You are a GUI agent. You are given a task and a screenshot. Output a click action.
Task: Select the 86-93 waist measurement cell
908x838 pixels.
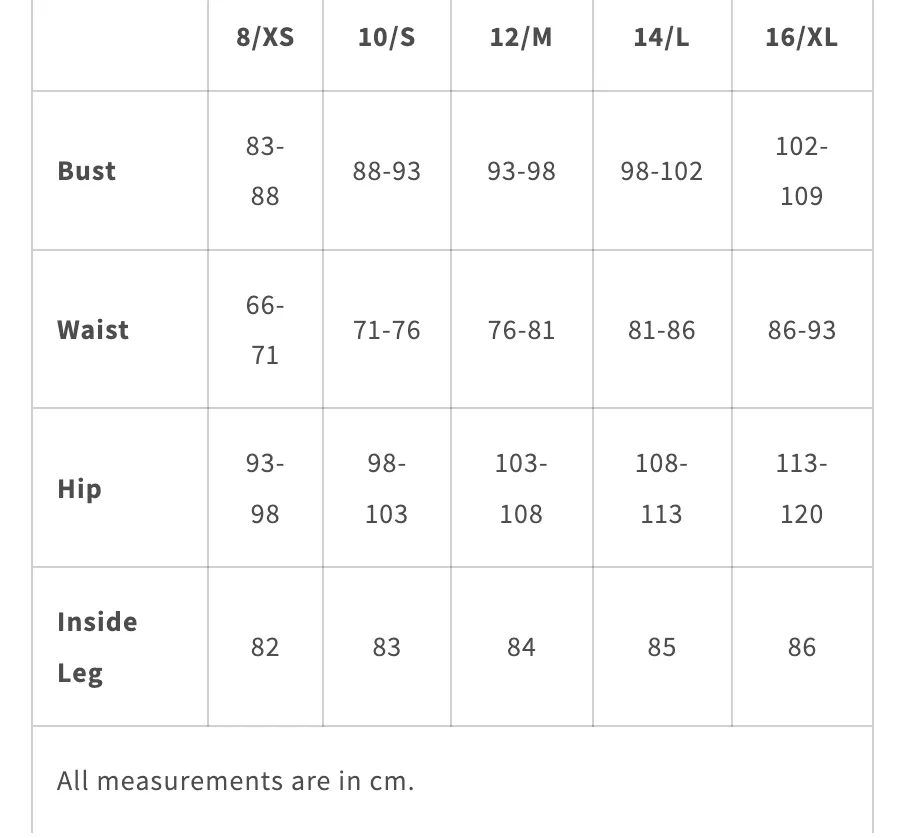[801, 330]
